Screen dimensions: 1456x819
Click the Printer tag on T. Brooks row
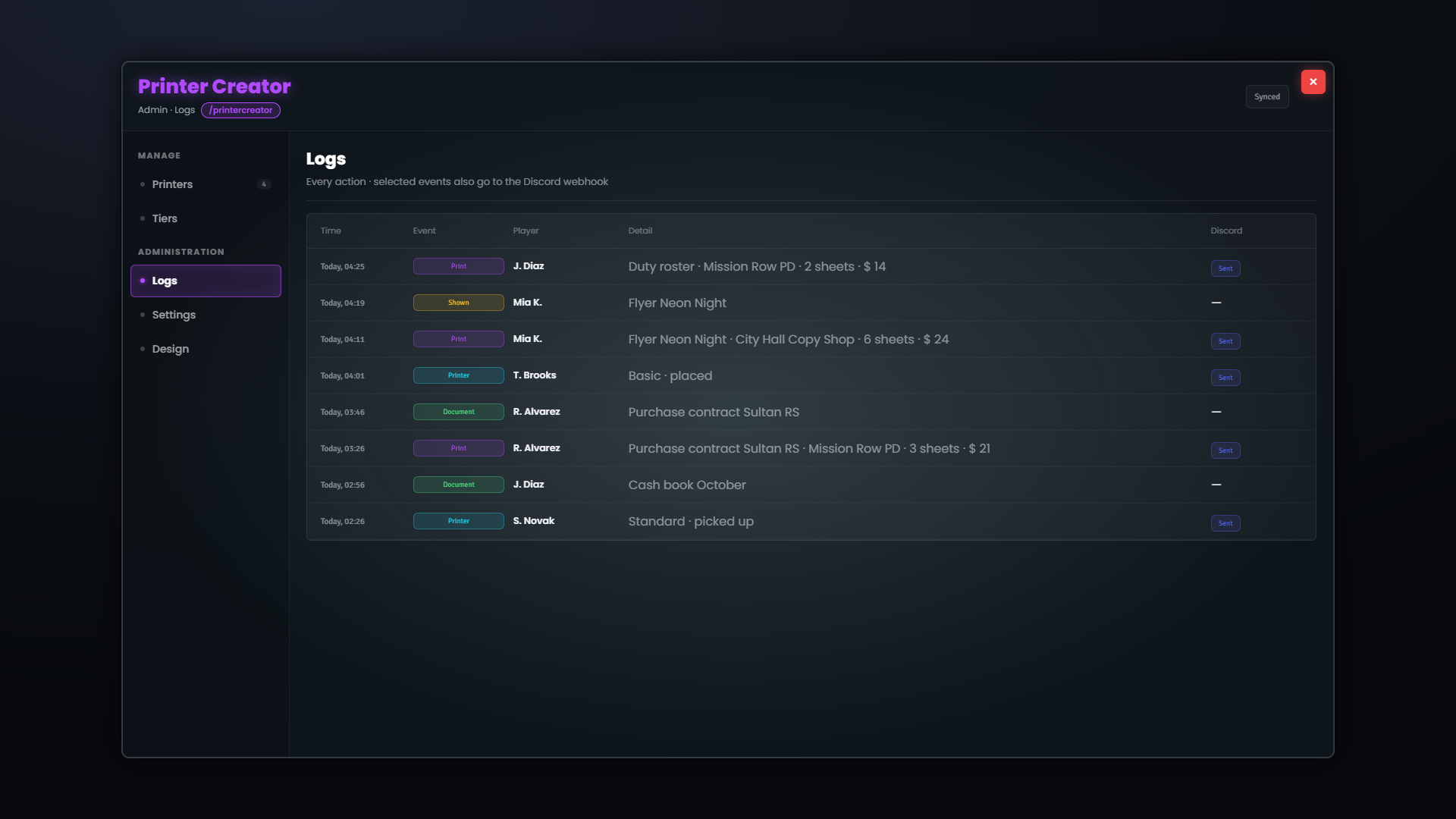tap(459, 375)
